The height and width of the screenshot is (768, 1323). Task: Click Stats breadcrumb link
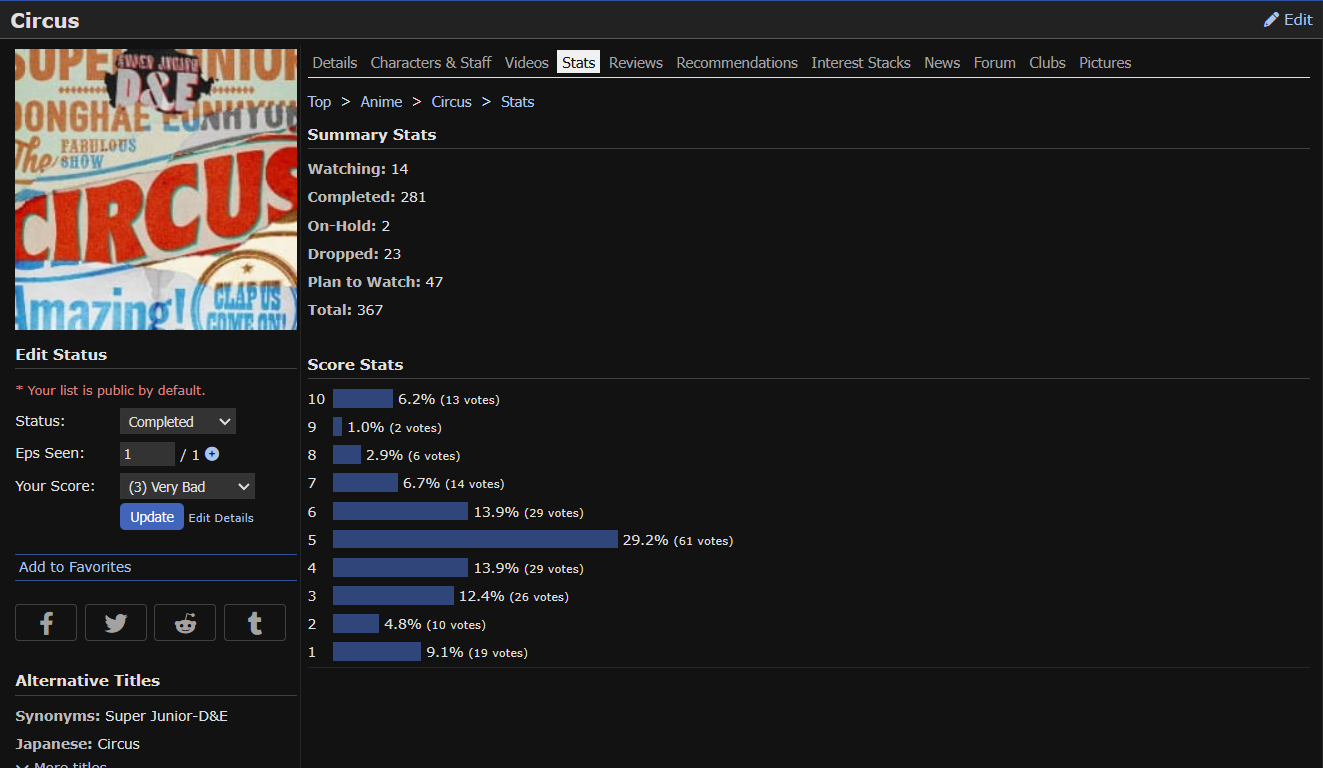click(x=517, y=102)
